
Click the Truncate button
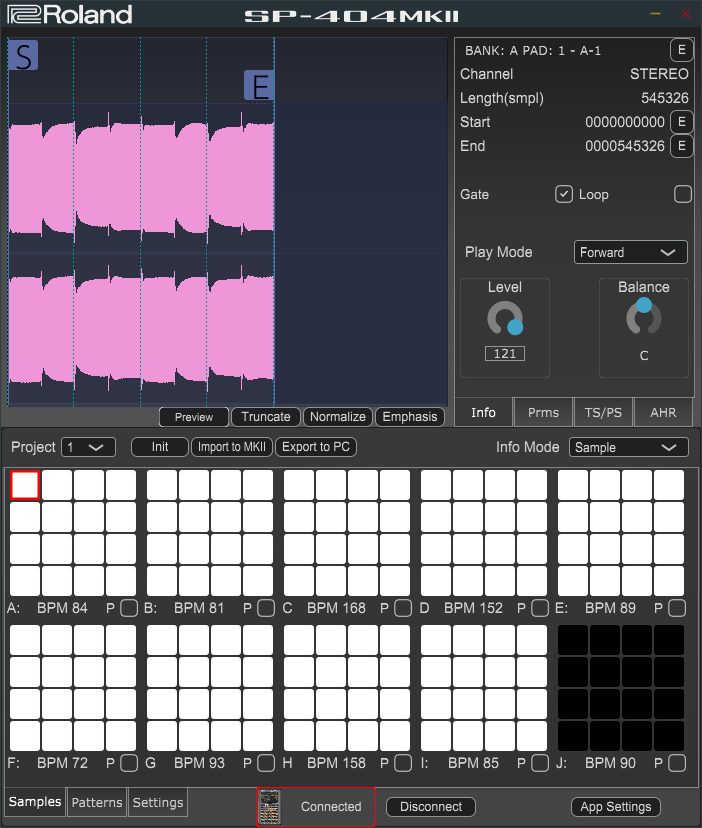(266, 417)
